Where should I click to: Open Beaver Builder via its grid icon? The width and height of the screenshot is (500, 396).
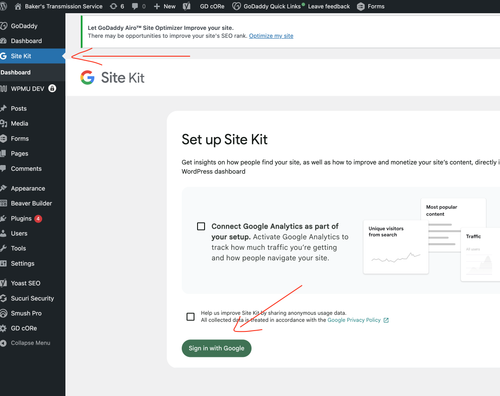(3, 203)
